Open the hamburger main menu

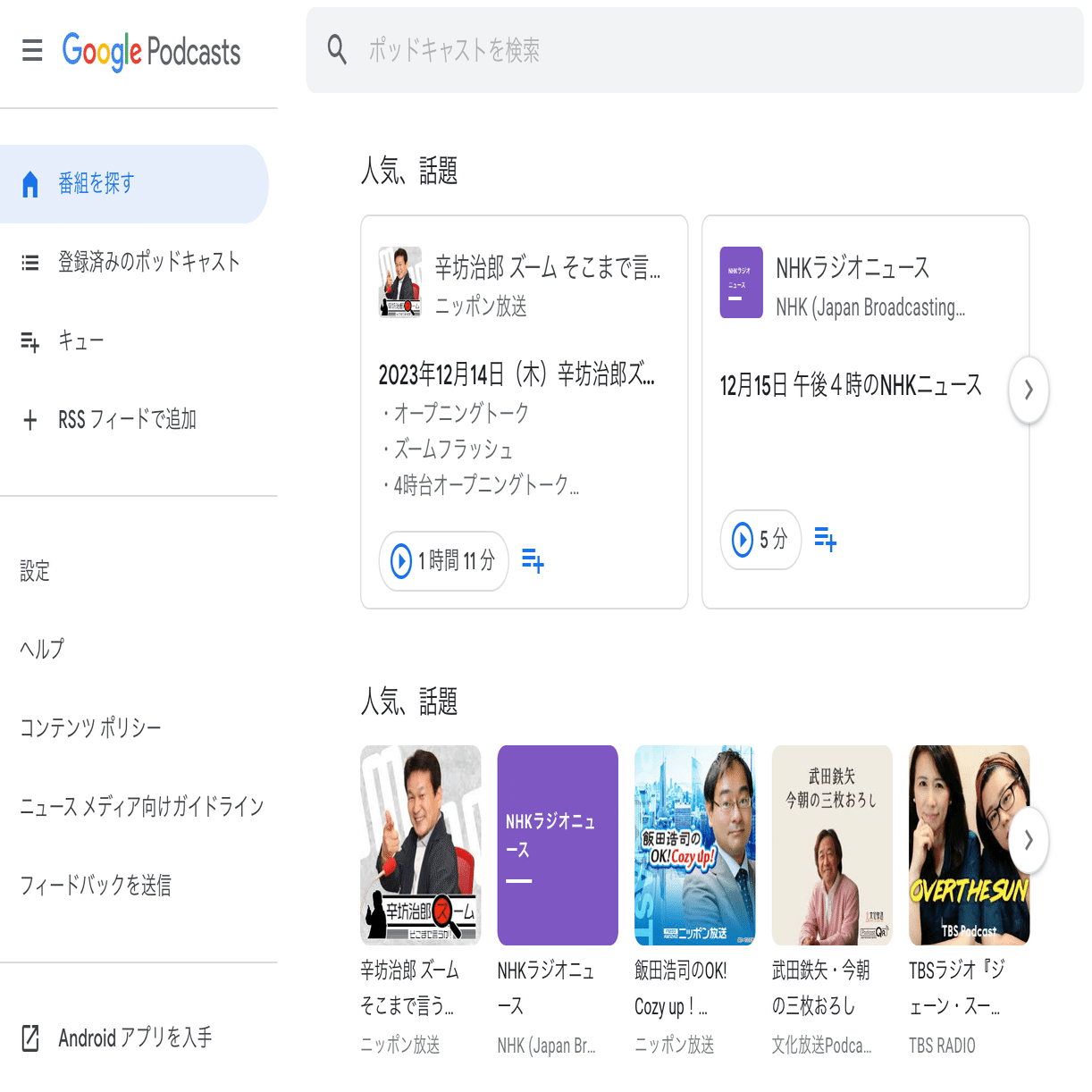click(32, 50)
